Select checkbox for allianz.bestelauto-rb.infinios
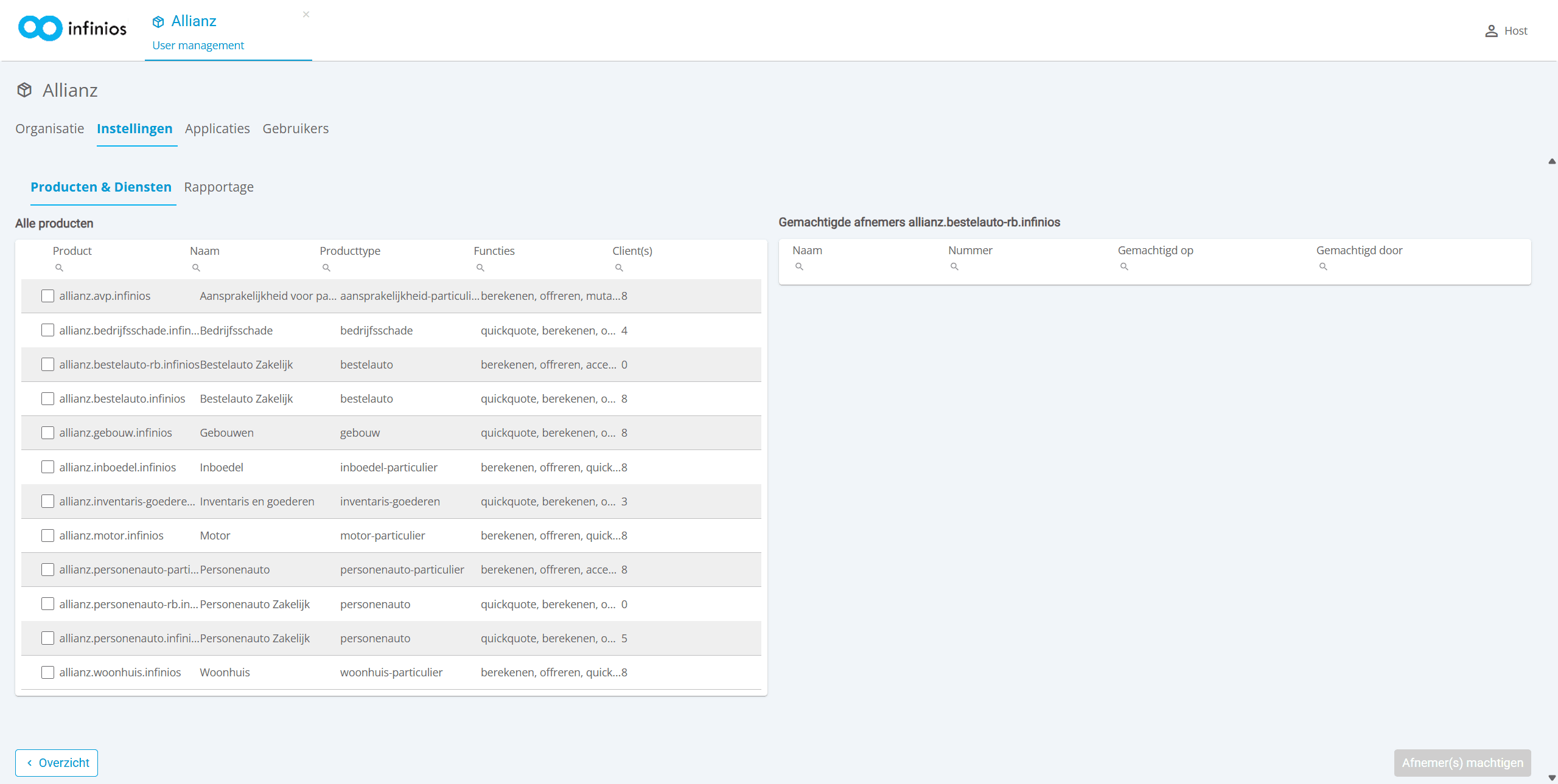 click(47, 364)
